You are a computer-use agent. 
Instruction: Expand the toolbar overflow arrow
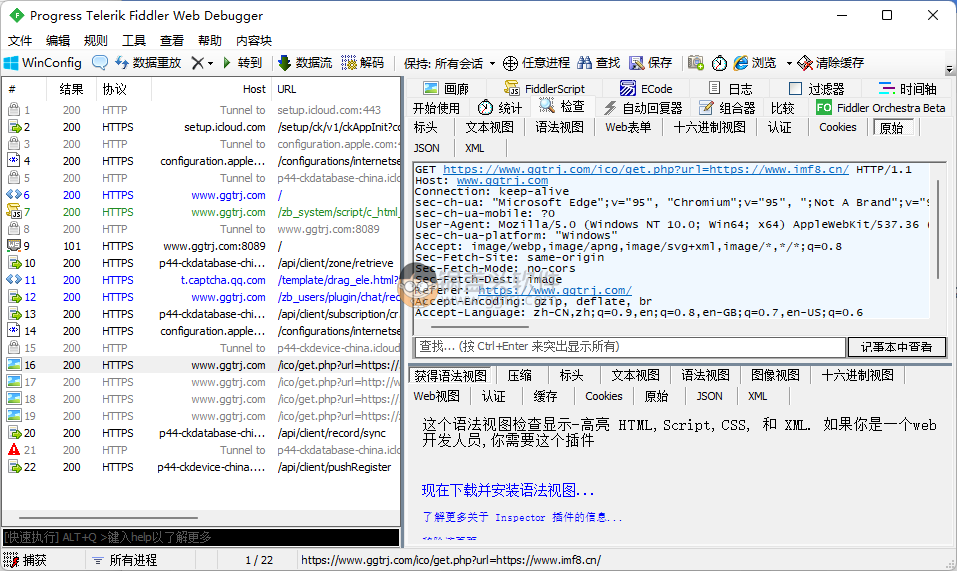click(949, 70)
